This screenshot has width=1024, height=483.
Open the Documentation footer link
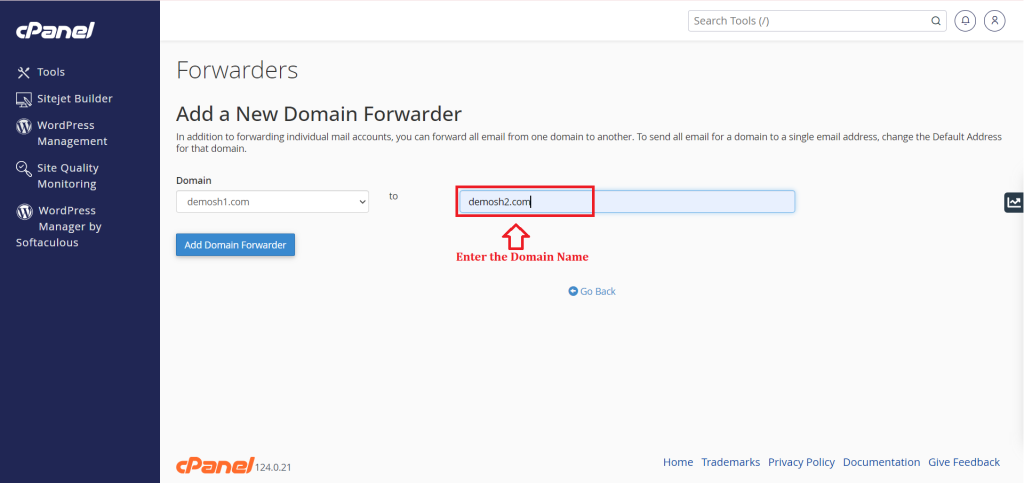point(882,462)
